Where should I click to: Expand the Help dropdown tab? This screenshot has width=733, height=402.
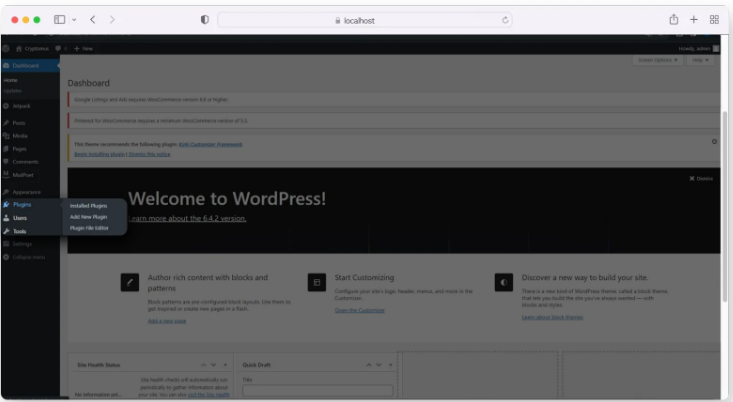click(x=701, y=60)
